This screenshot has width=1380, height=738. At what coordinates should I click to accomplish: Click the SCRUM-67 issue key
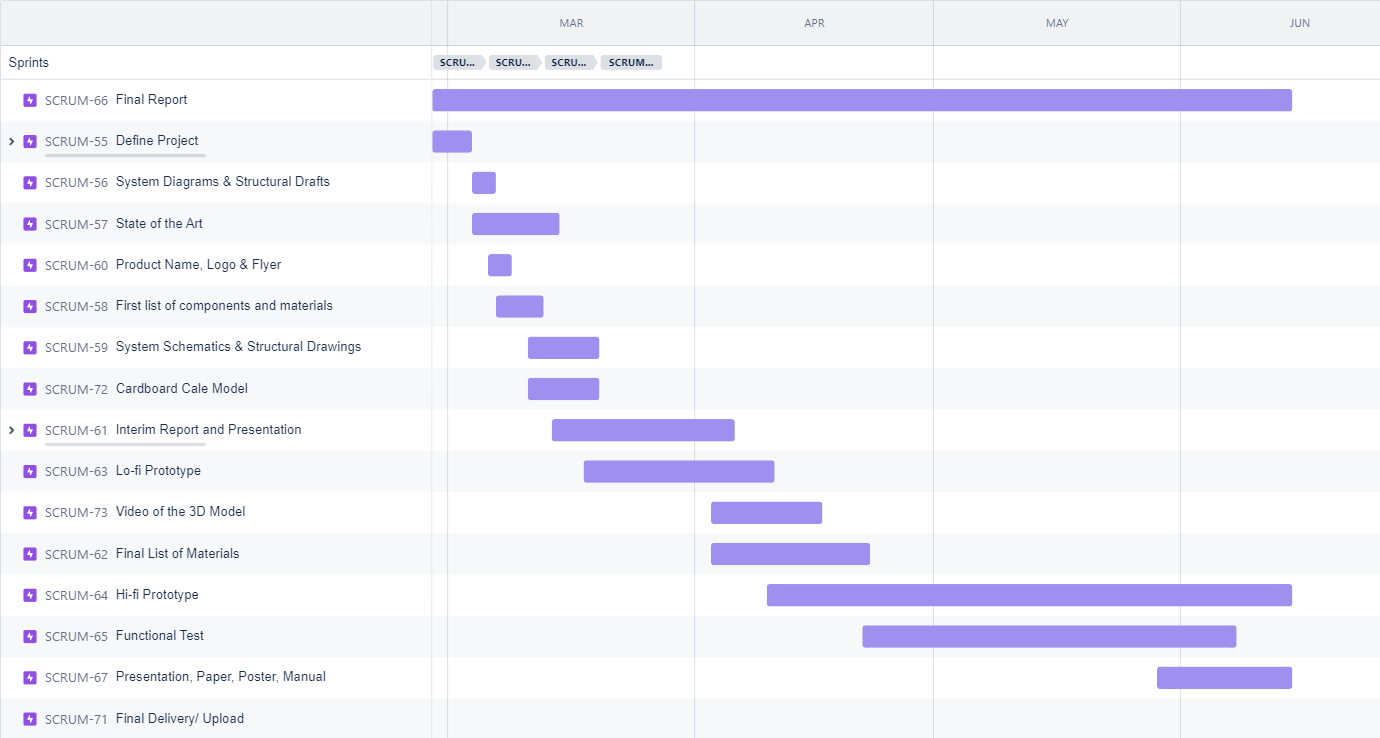point(76,678)
